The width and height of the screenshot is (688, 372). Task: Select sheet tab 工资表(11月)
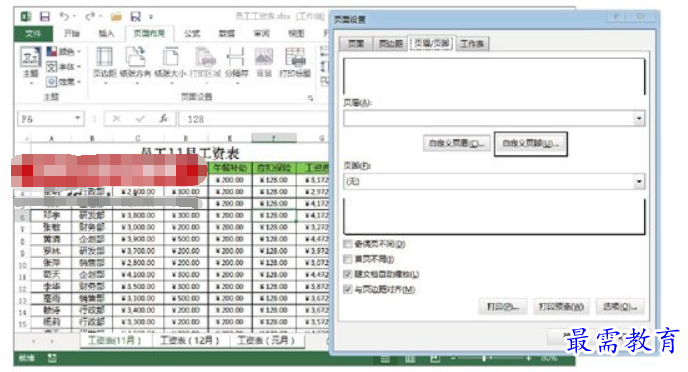click(115, 340)
